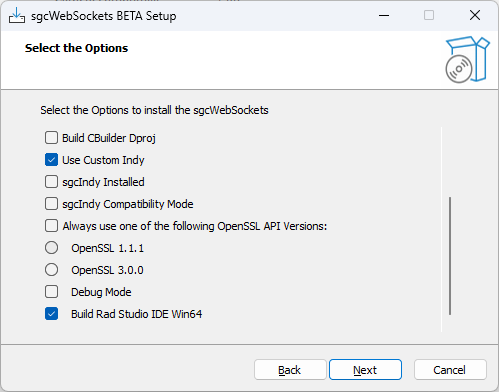Click the software box and disc icon

467,60
